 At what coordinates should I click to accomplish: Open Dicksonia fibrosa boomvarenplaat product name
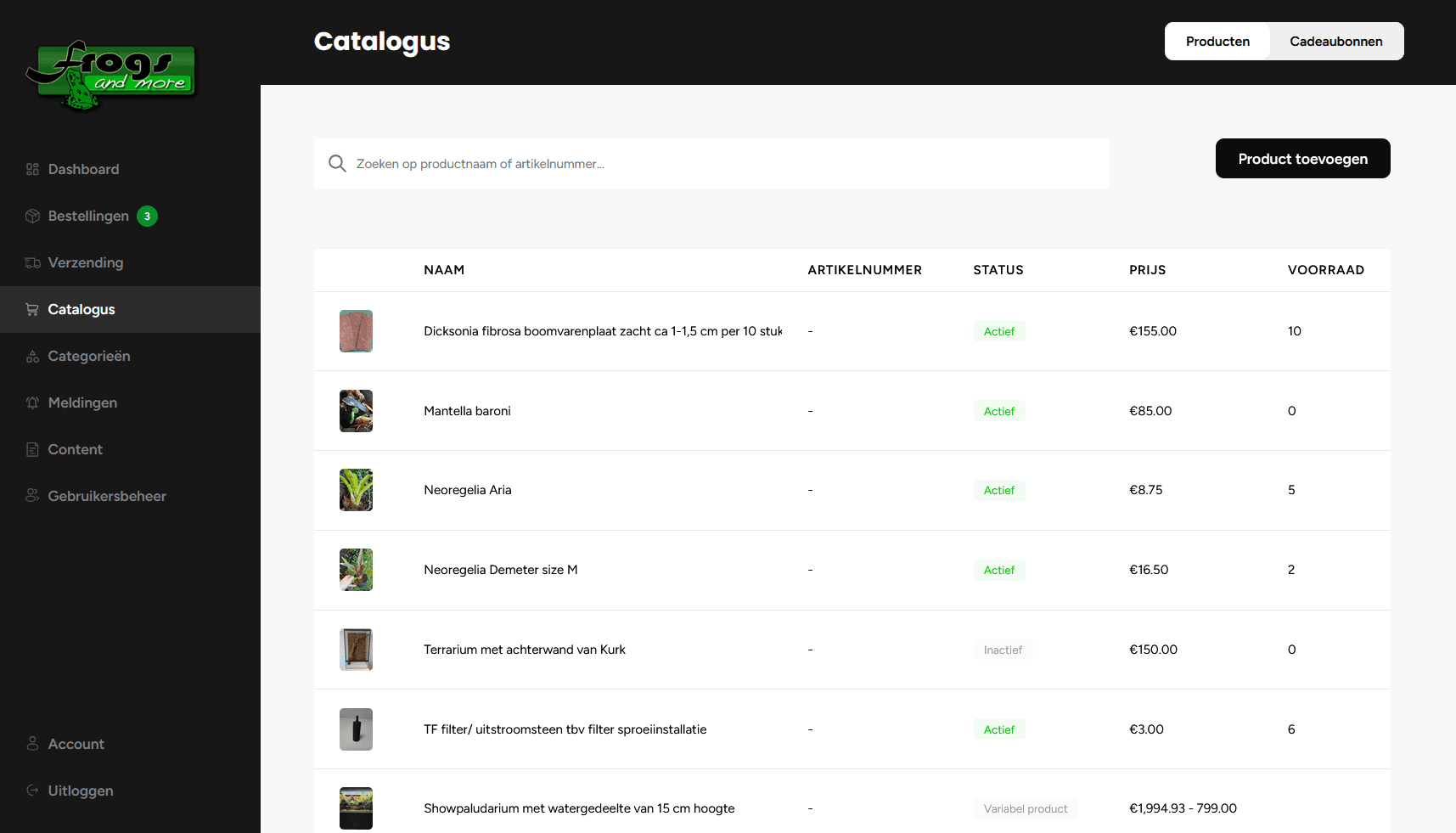click(603, 331)
